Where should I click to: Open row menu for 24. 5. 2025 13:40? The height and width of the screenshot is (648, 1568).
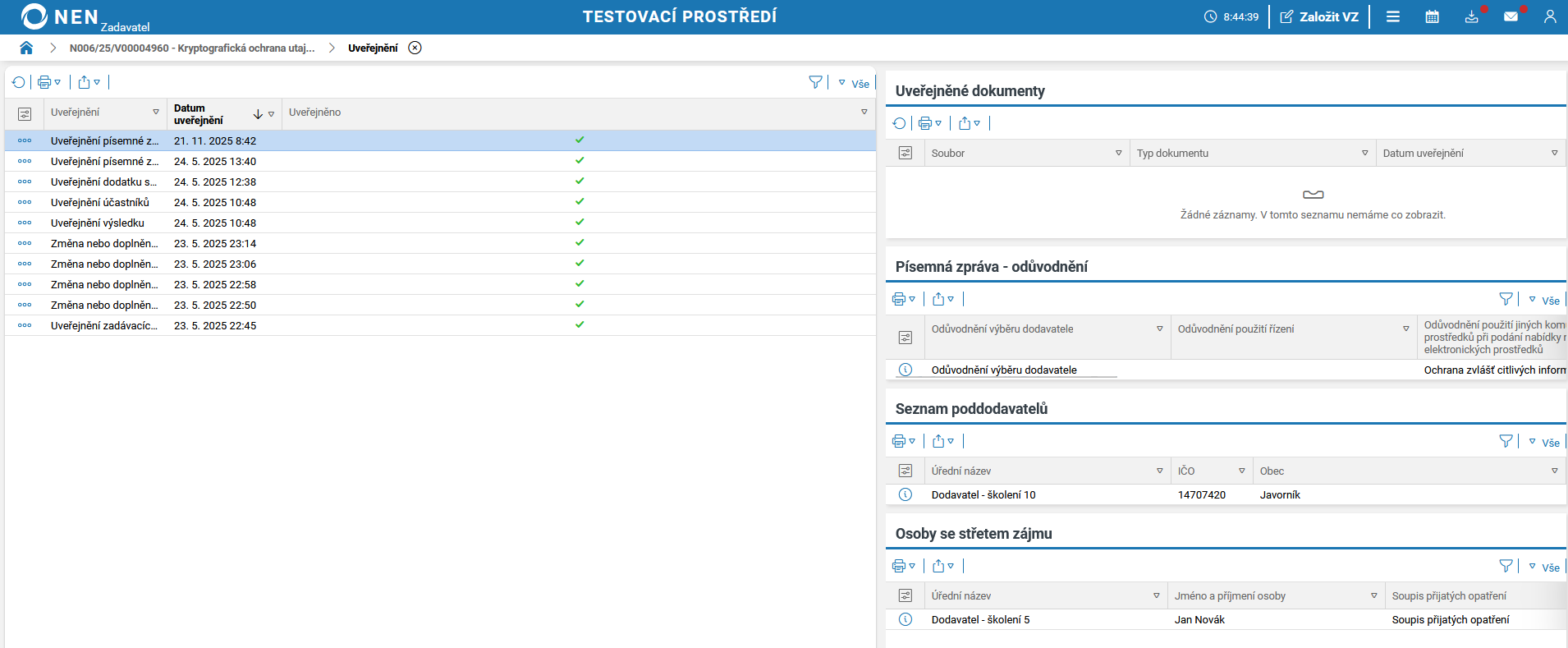25,161
